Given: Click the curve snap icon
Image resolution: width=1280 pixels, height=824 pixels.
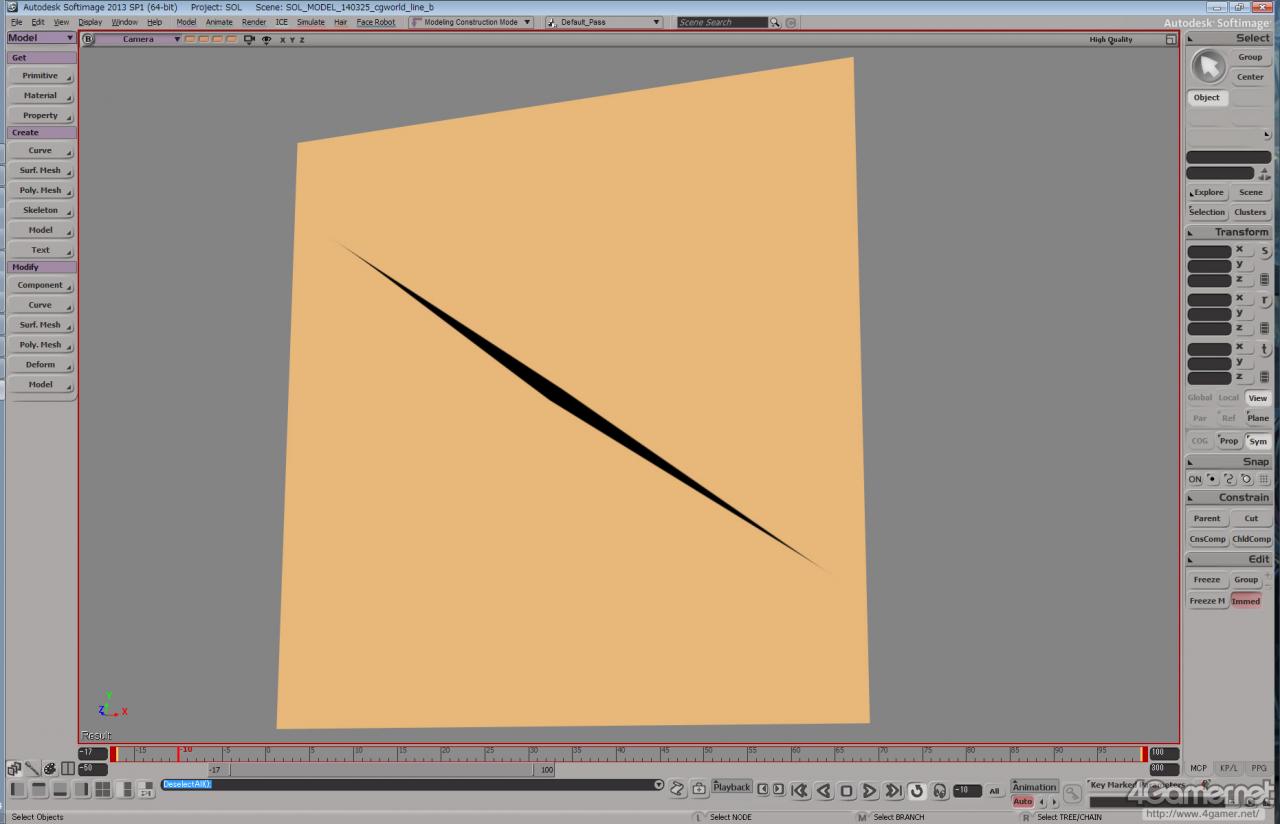Looking at the screenshot, I should coord(1229,479).
